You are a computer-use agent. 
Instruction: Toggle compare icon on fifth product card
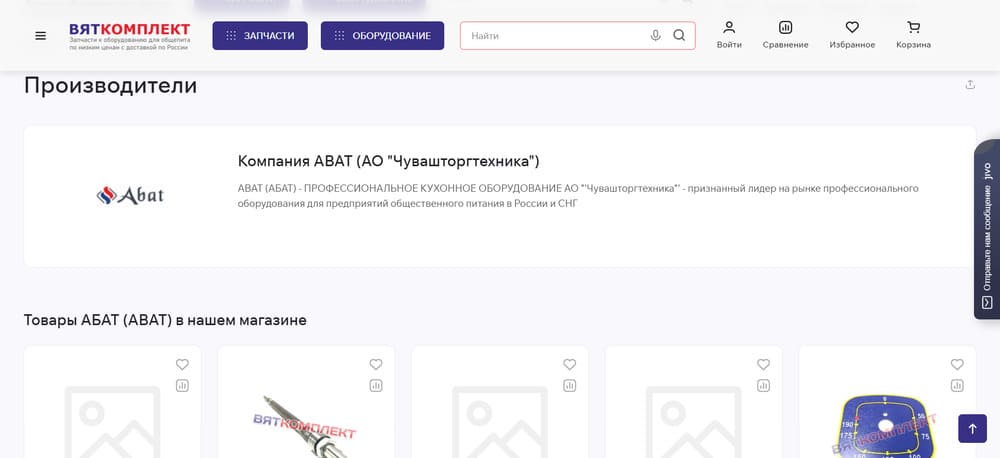pyautogui.click(x=957, y=385)
